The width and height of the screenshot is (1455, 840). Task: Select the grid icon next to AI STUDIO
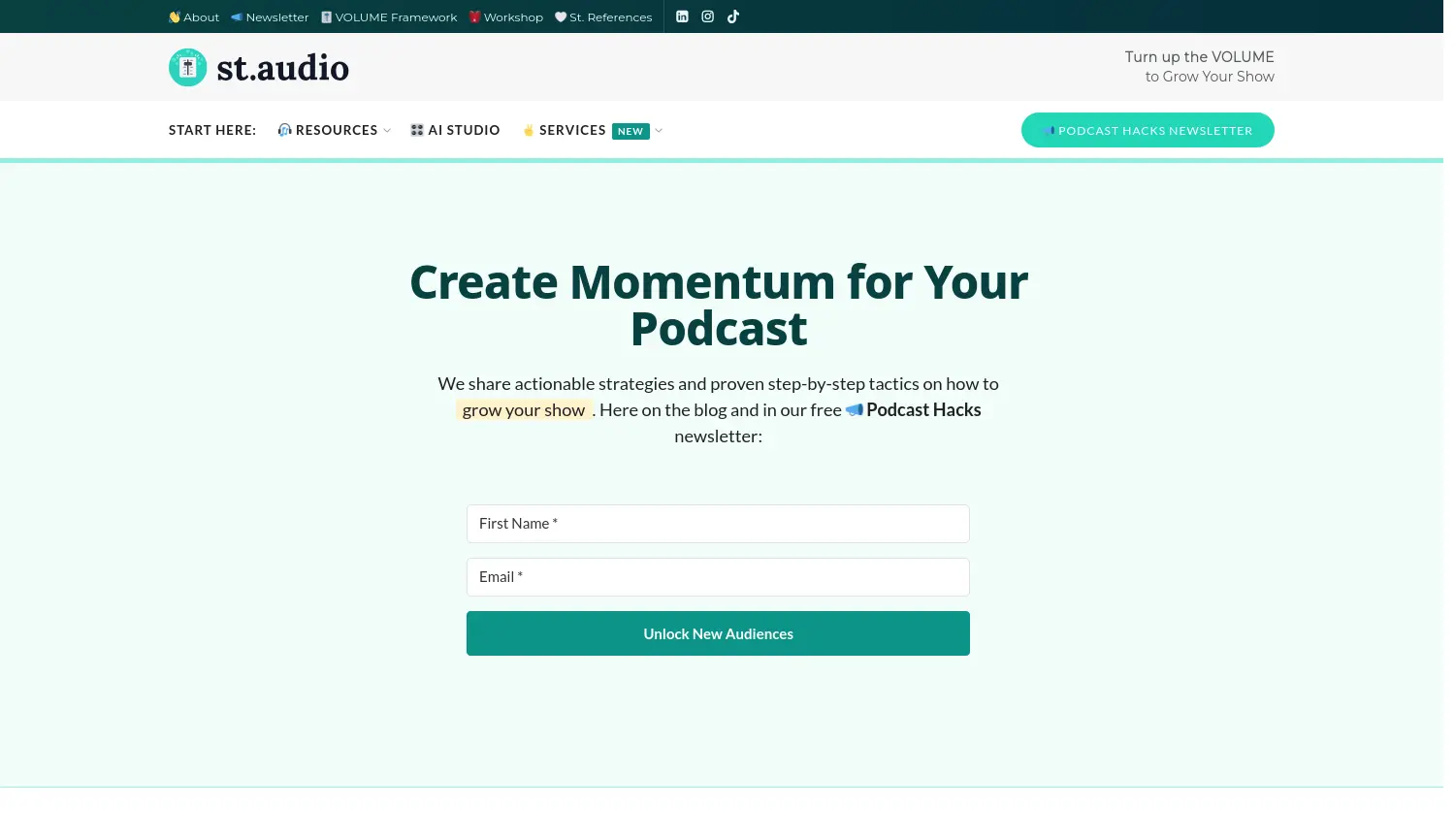click(417, 129)
